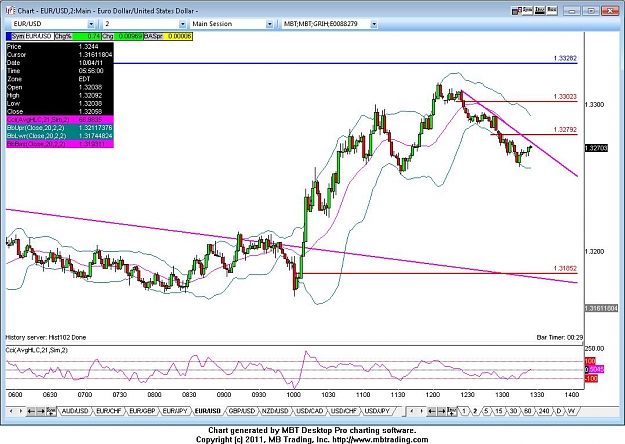This screenshot has width=625, height=444.
Task: Select the D daily interval tab
Action: tap(559, 411)
